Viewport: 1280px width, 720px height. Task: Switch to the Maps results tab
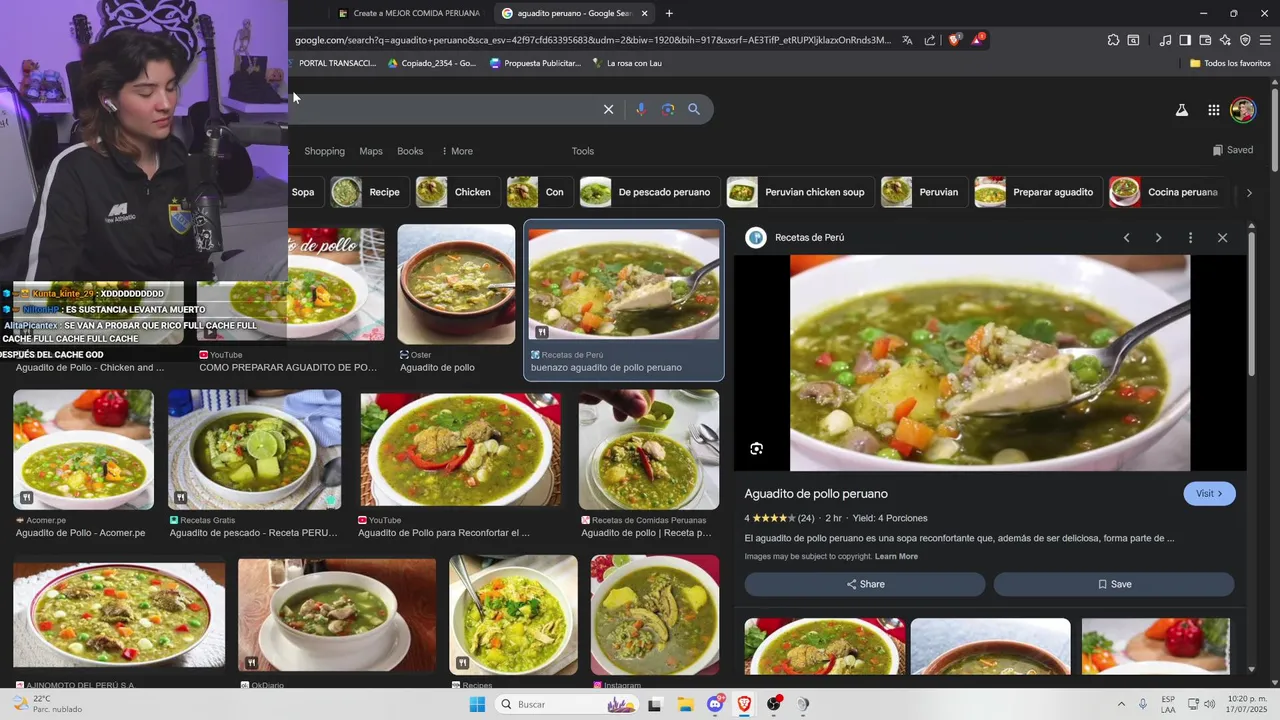(x=371, y=151)
